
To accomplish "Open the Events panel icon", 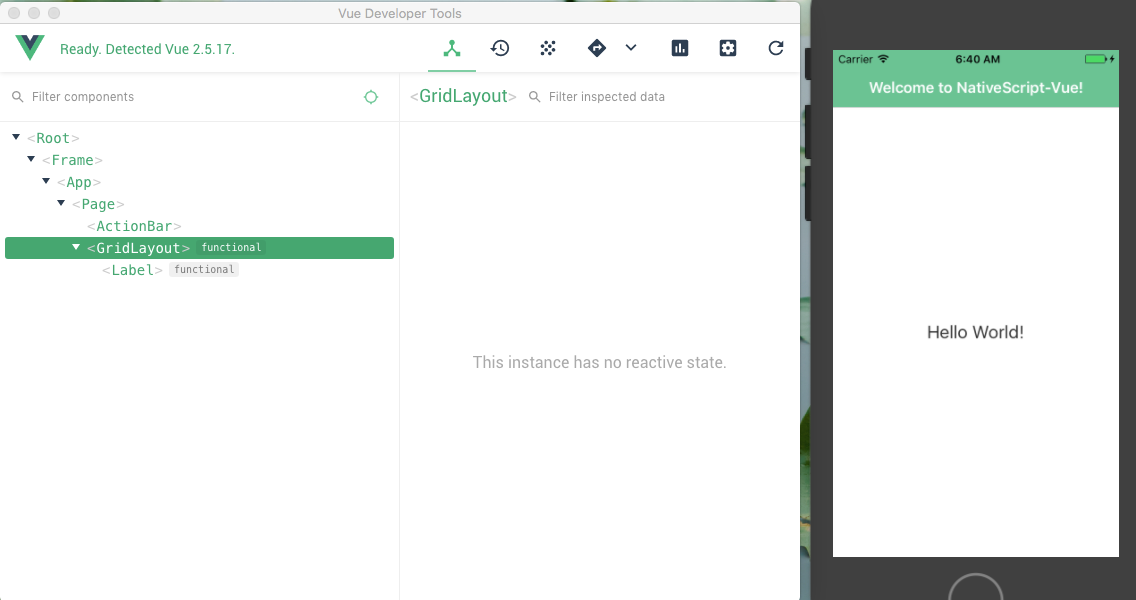I will (547, 47).
